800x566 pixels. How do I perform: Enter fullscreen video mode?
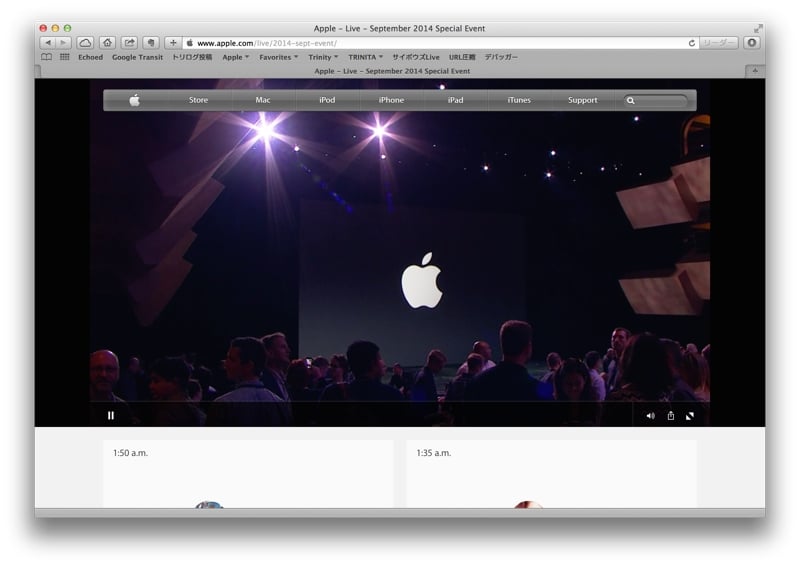coord(690,415)
